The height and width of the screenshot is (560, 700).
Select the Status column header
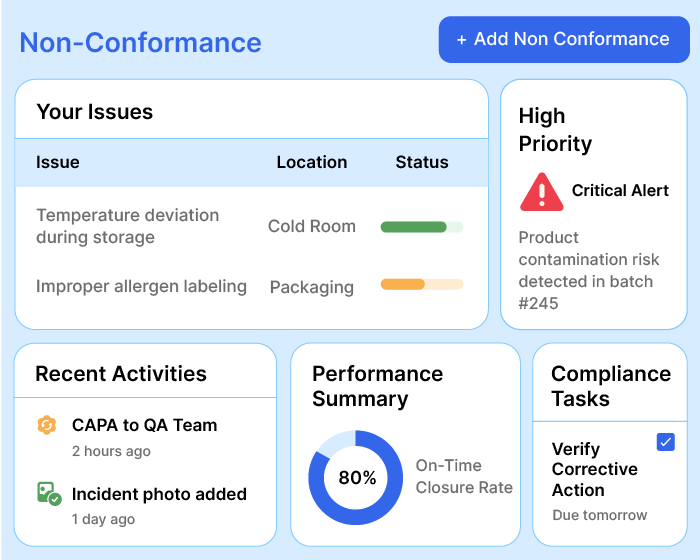[422, 162]
